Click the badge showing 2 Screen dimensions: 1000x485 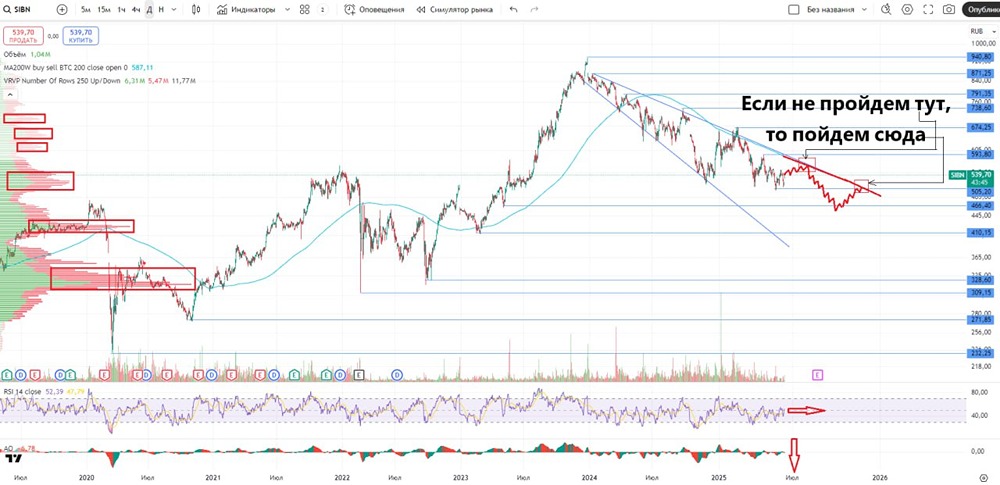(x=323, y=10)
